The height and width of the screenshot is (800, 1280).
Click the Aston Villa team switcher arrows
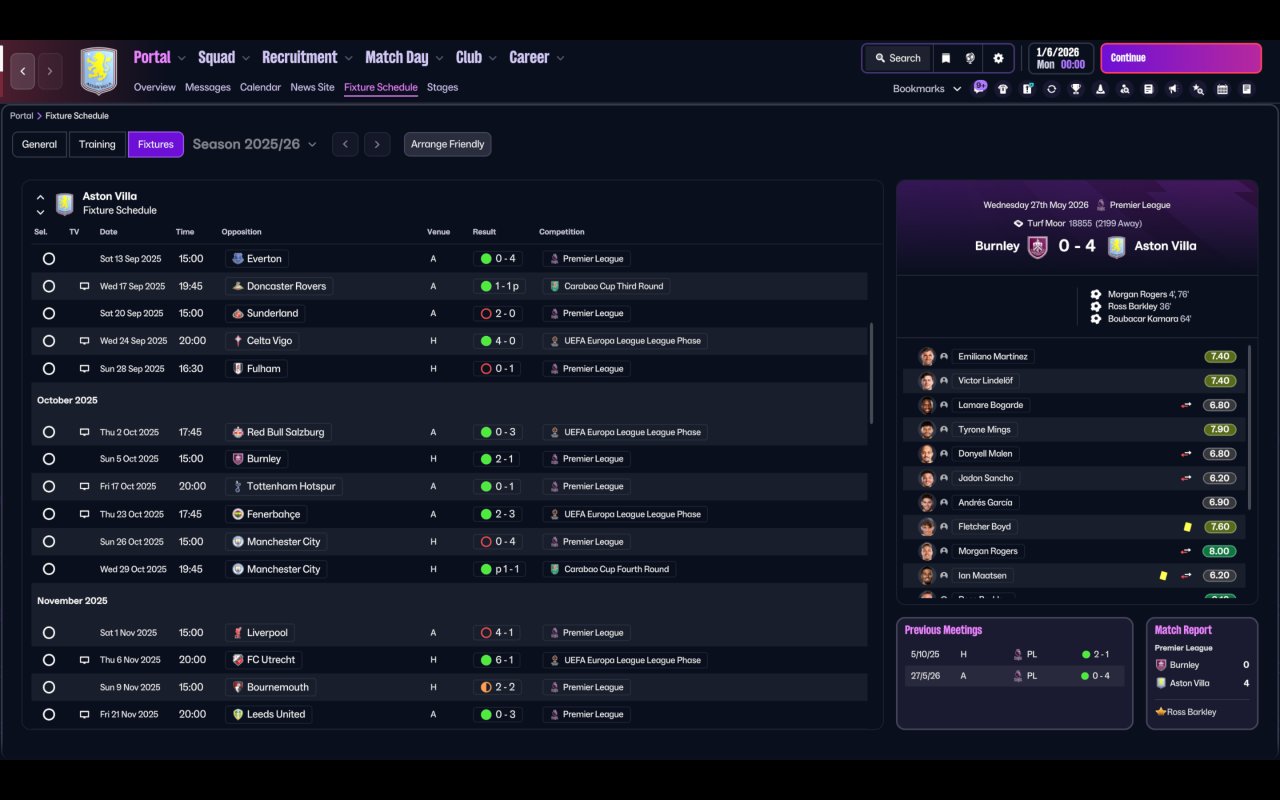click(40, 204)
